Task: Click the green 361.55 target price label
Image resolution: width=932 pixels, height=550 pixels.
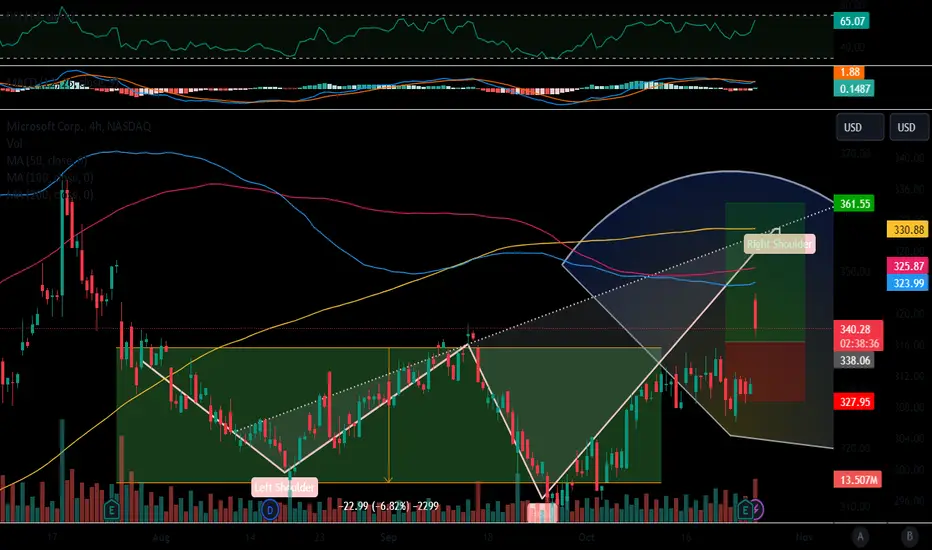Action: [x=854, y=204]
